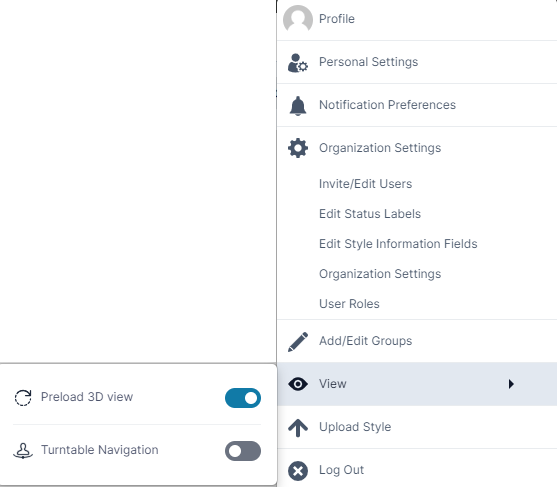Click the pencil icon for Add/Edit Groups
Screen dimensions: 557x487
click(298, 342)
